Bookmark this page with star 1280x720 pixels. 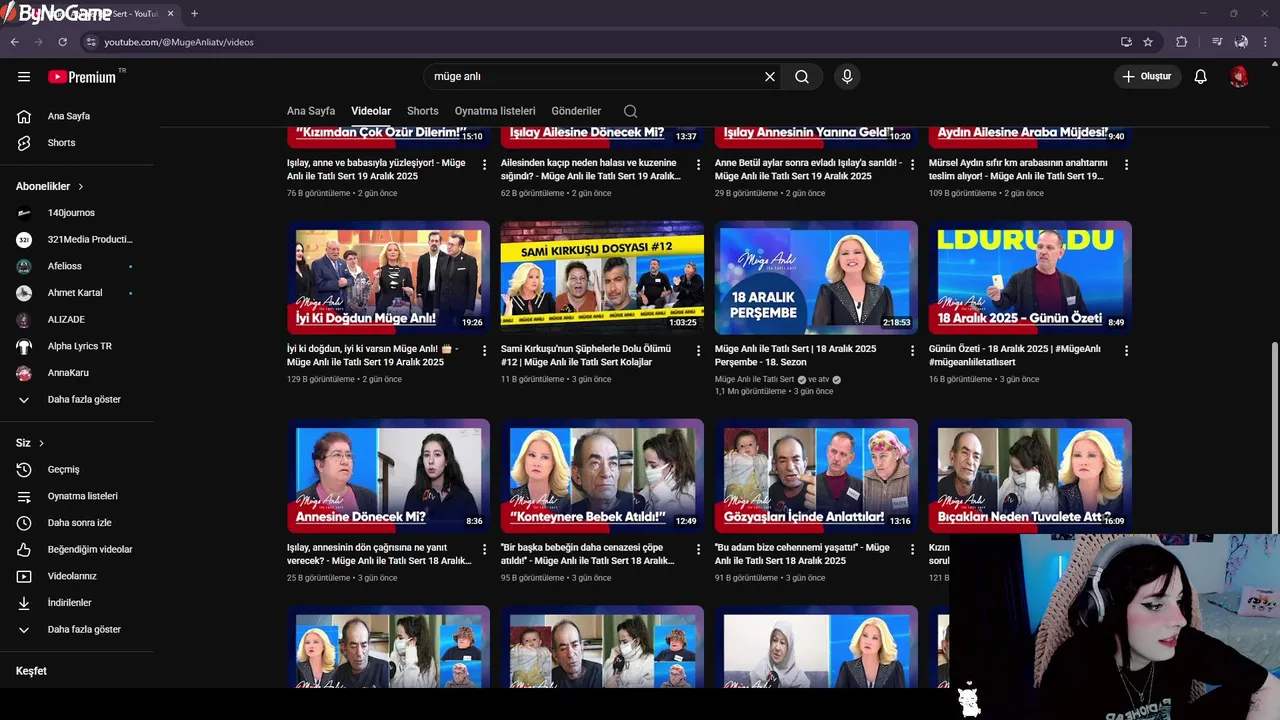click(1148, 42)
